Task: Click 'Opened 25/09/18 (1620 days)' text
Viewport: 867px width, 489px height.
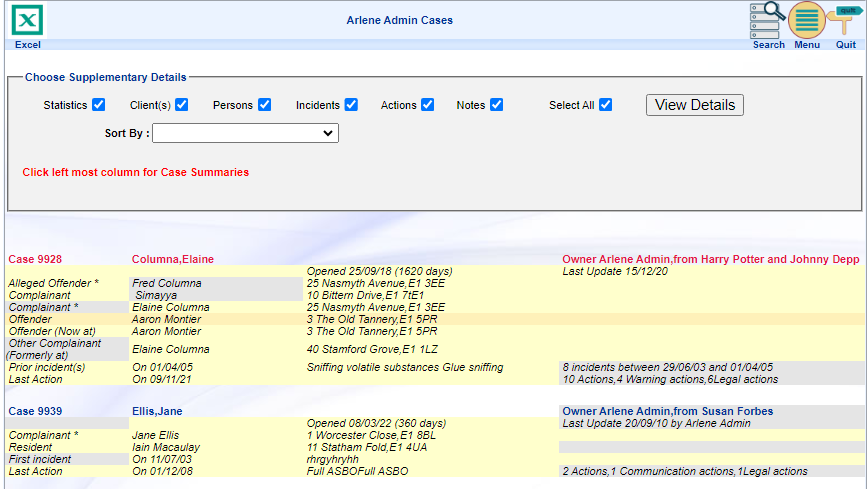Action: point(379,271)
